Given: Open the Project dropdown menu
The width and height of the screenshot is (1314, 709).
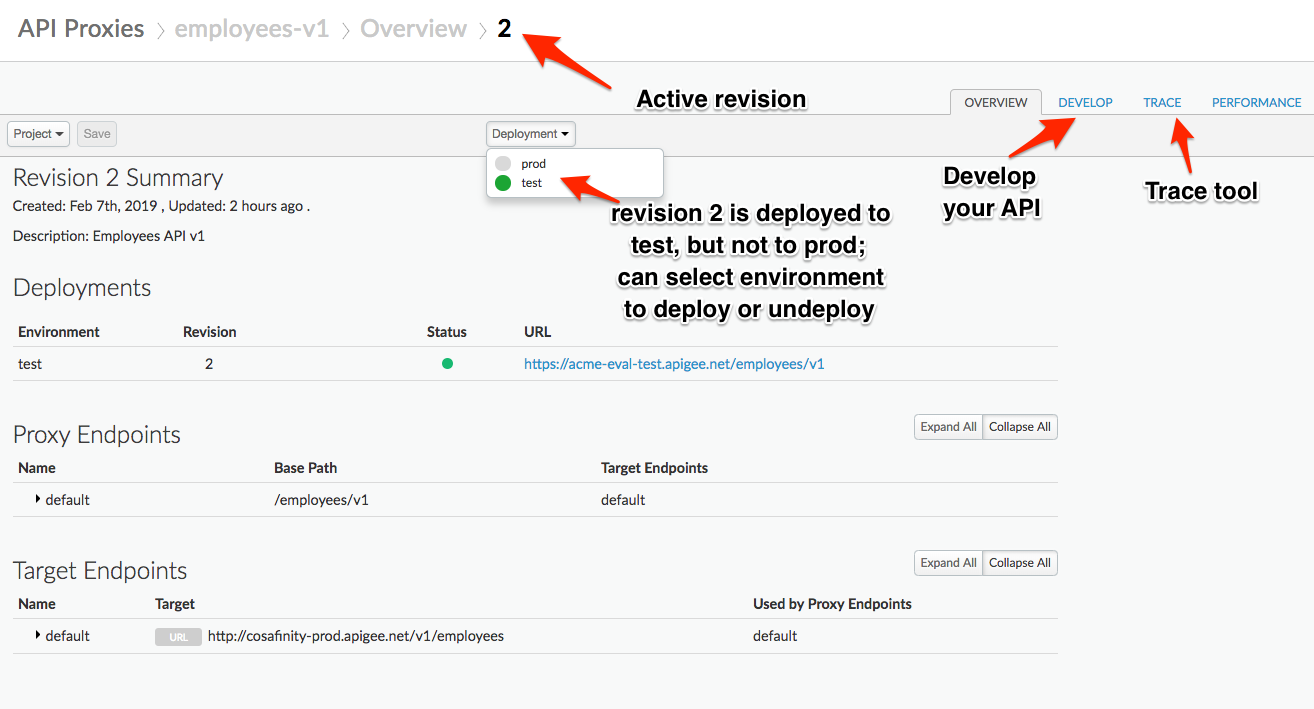Looking at the screenshot, I should point(39,134).
